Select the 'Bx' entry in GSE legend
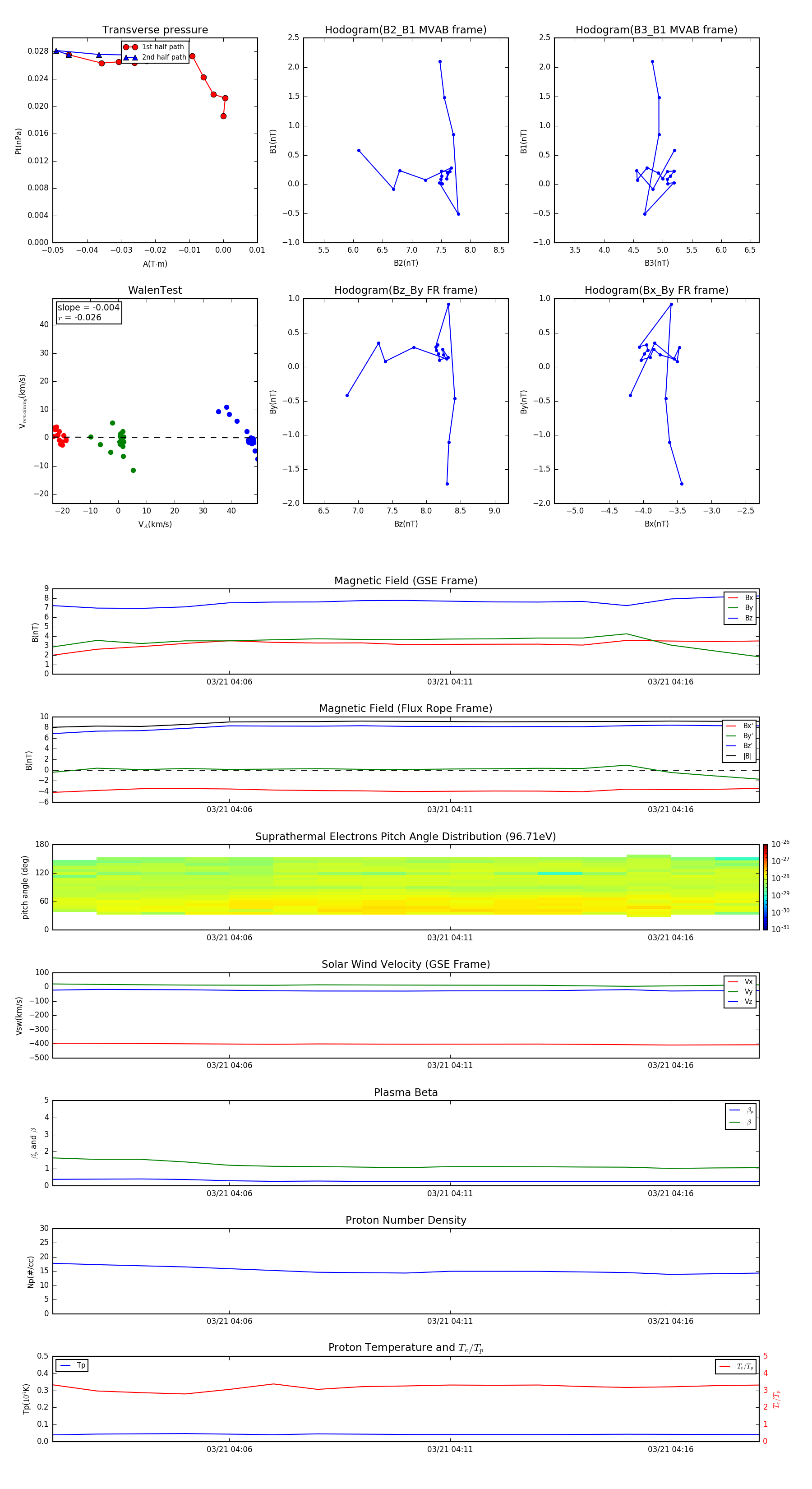This screenshot has width=812, height=1489. (x=741, y=598)
